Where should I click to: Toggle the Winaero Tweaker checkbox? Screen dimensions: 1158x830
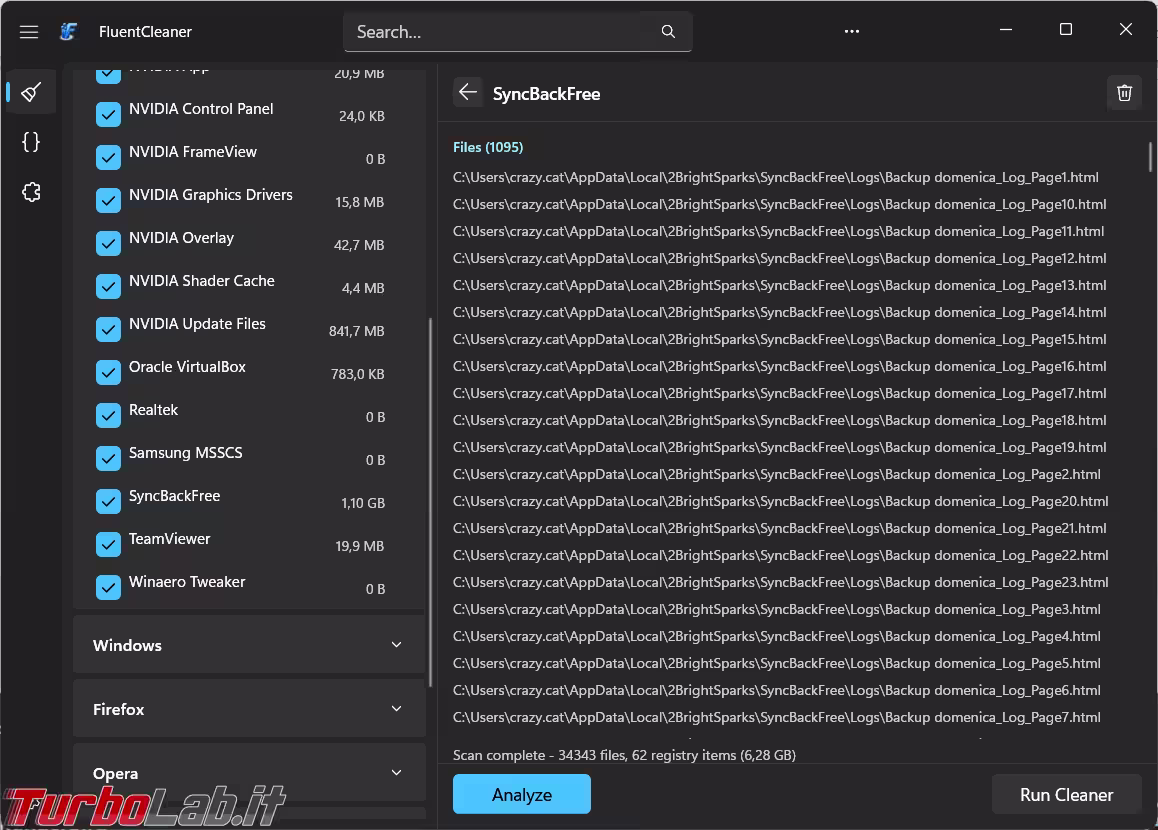coord(109,587)
